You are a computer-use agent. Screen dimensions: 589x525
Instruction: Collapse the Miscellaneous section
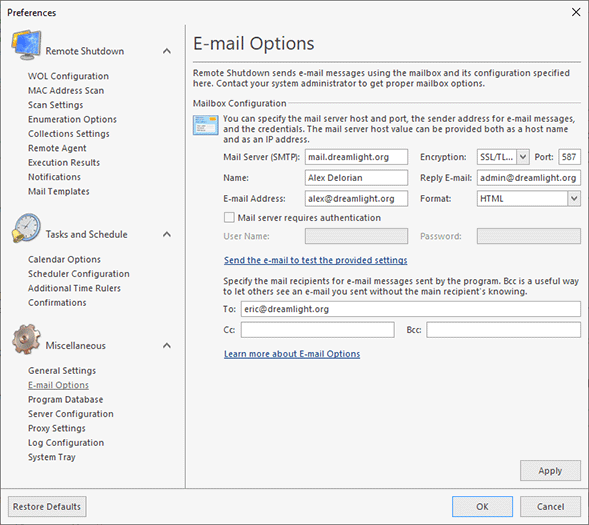167,345
